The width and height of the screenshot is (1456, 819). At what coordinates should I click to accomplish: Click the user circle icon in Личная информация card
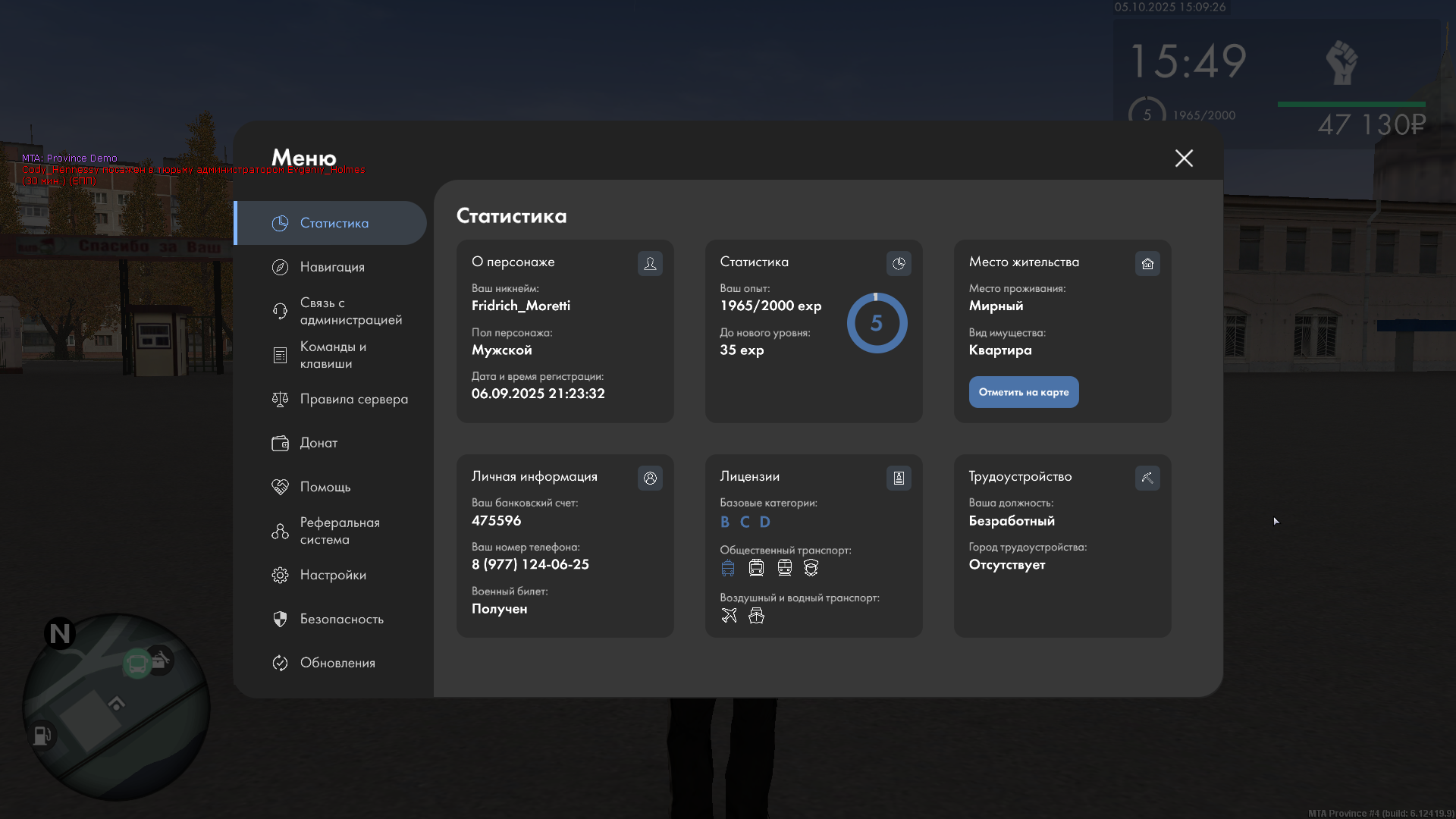[650, 479]
